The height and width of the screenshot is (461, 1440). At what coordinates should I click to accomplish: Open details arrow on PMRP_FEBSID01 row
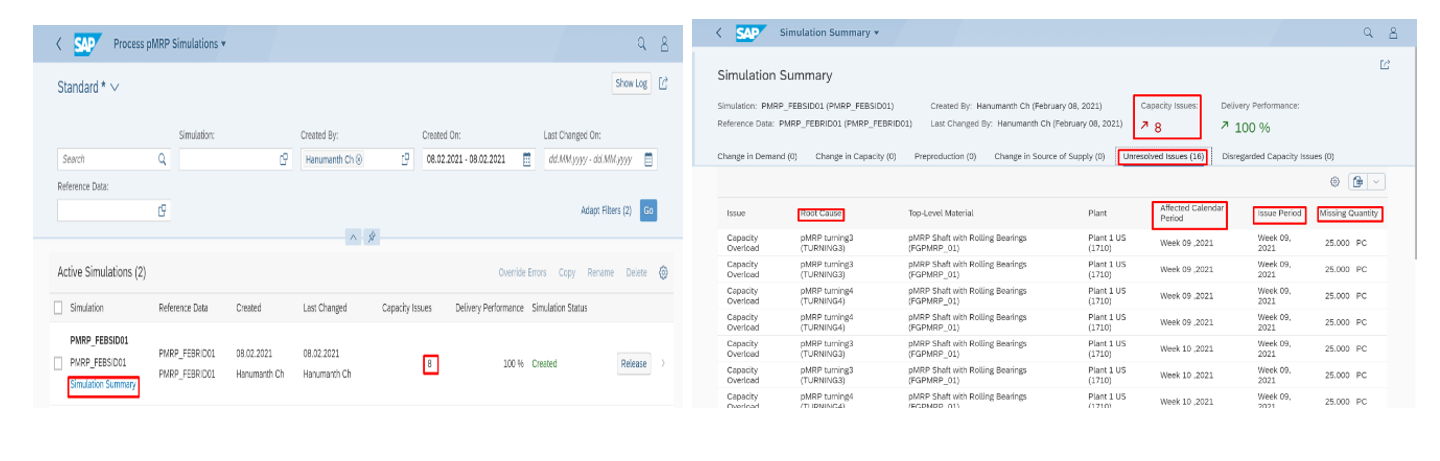pyautogui.click(x=663, y=363)
